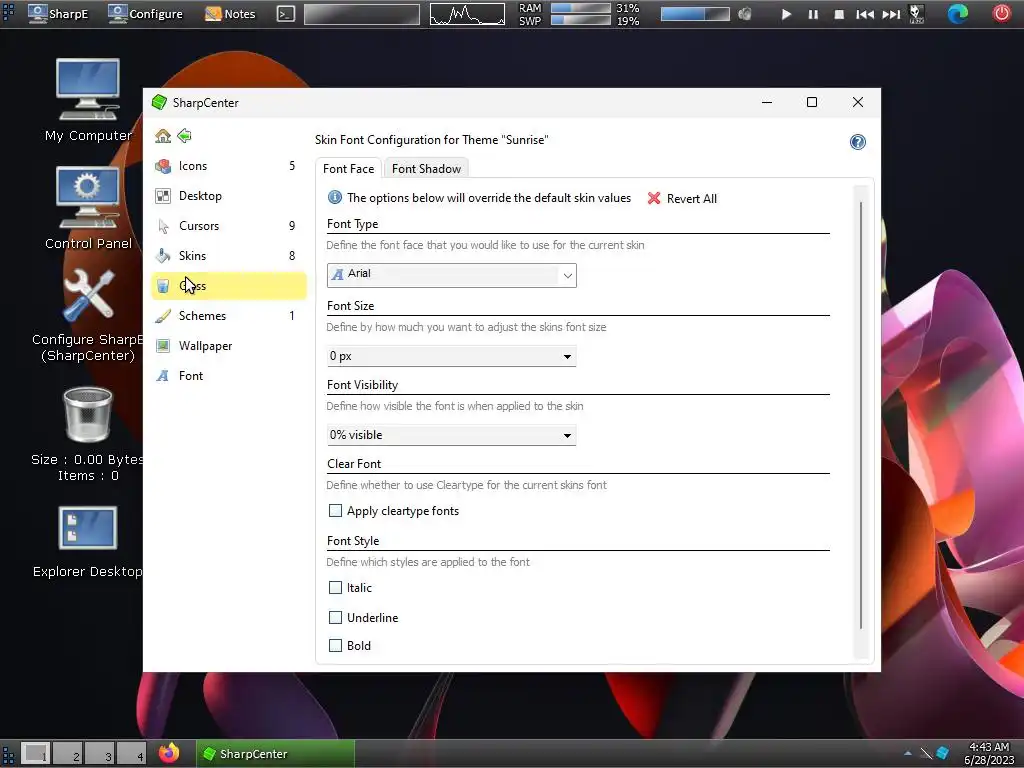Click the Pause media button
This screenshot has width=1024, height=768.
click(813, 14)
